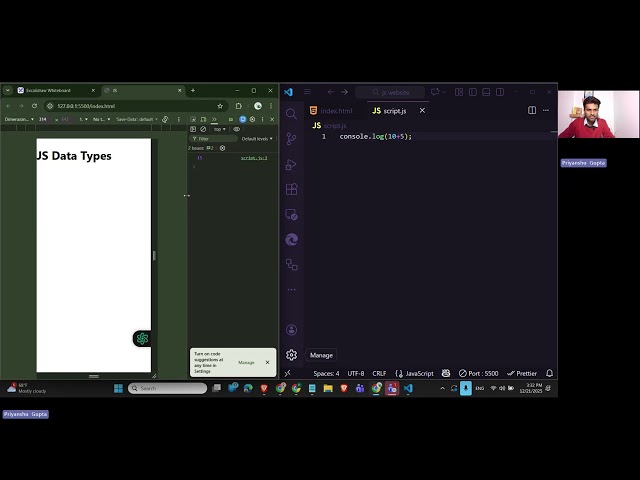Go back with the VS Code title bar arrow
The image size is (640, 480).
[x=331, y=92]
